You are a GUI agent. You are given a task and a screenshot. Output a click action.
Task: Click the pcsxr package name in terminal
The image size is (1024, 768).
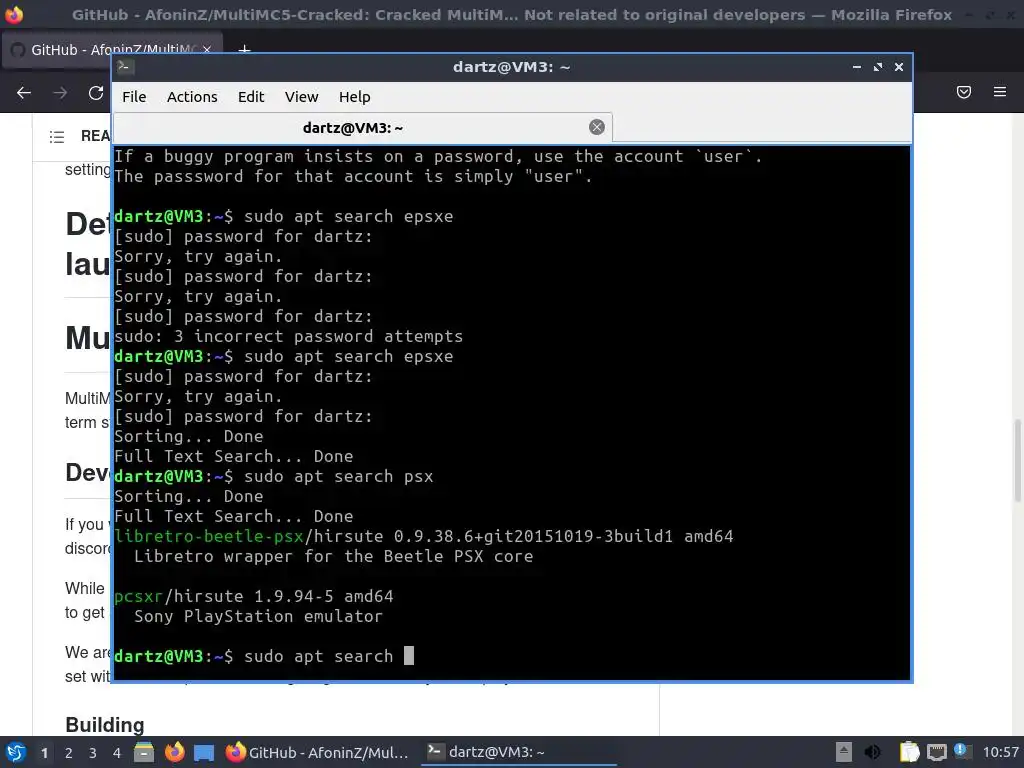click(138, 596)
